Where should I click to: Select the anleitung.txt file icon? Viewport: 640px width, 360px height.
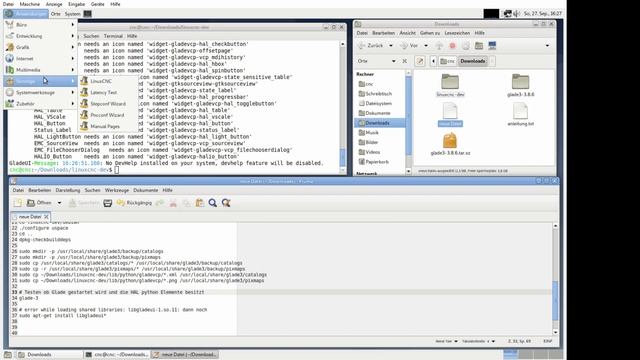point(520,111)
